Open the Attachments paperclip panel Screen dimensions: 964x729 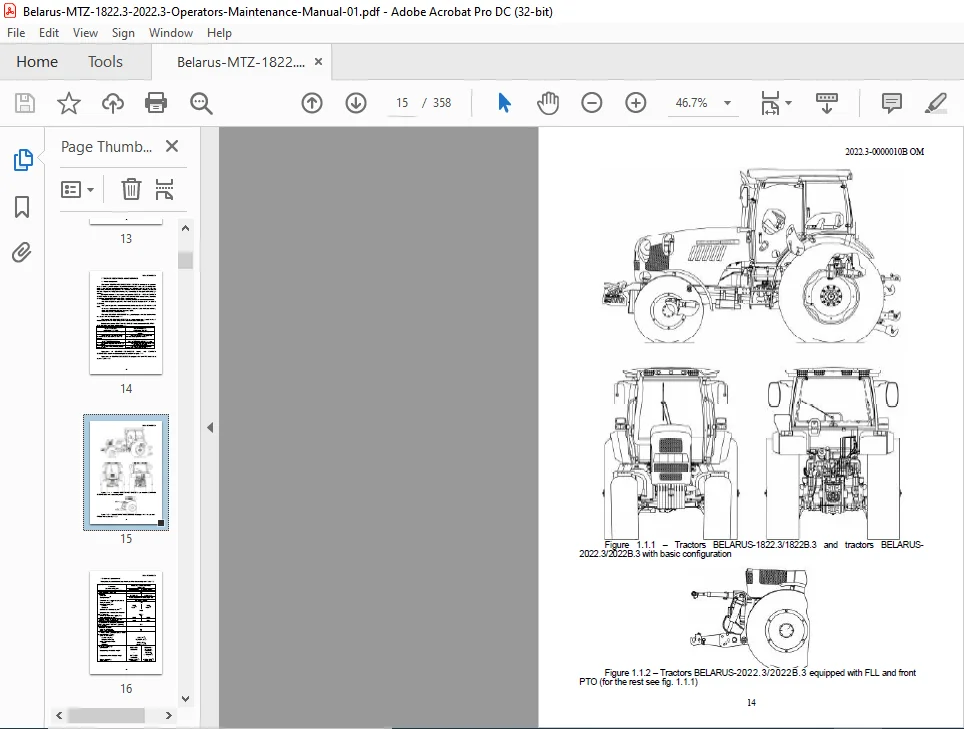22,253
